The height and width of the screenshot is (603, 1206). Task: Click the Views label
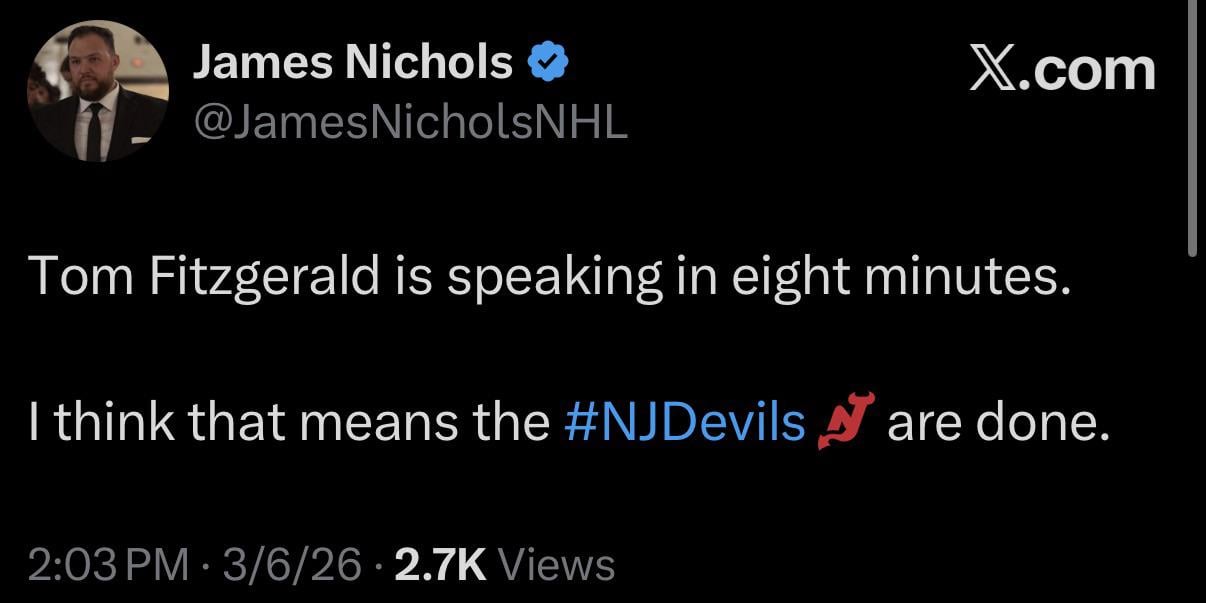[556, 565]
